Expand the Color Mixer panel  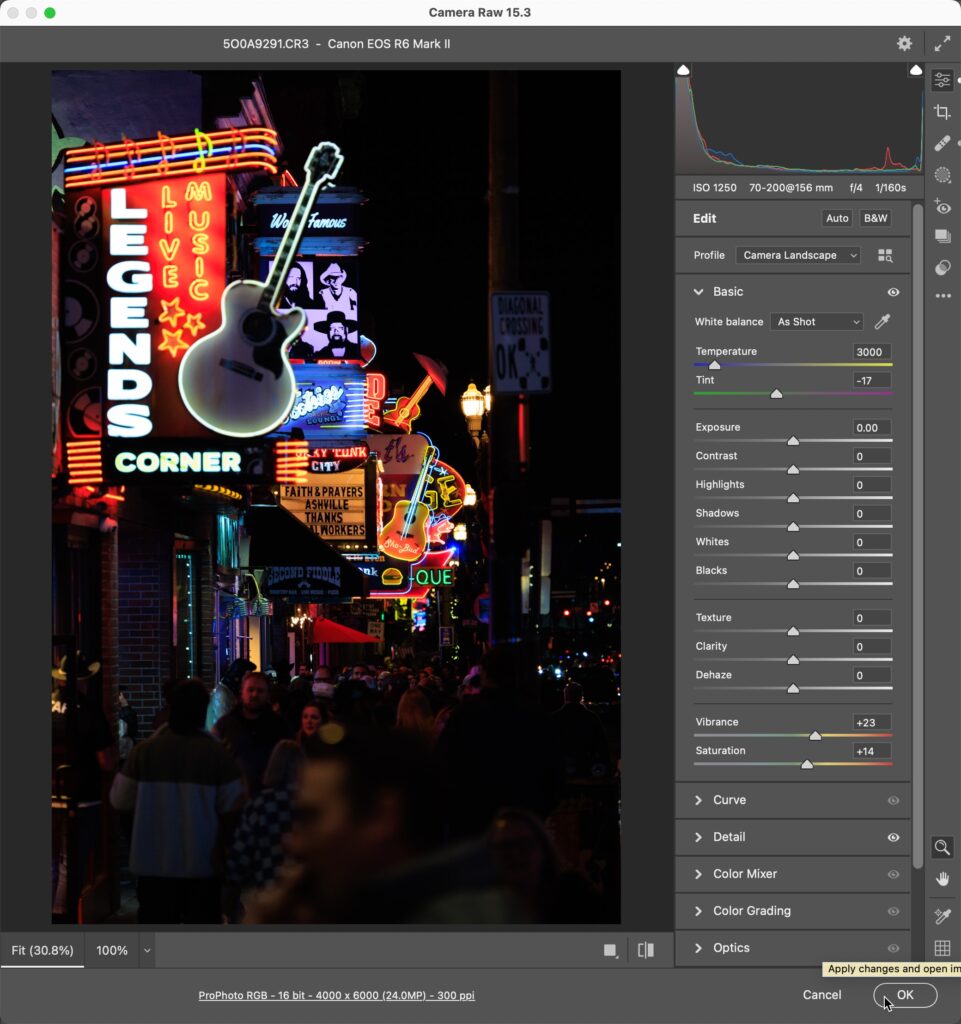point(699,874)
